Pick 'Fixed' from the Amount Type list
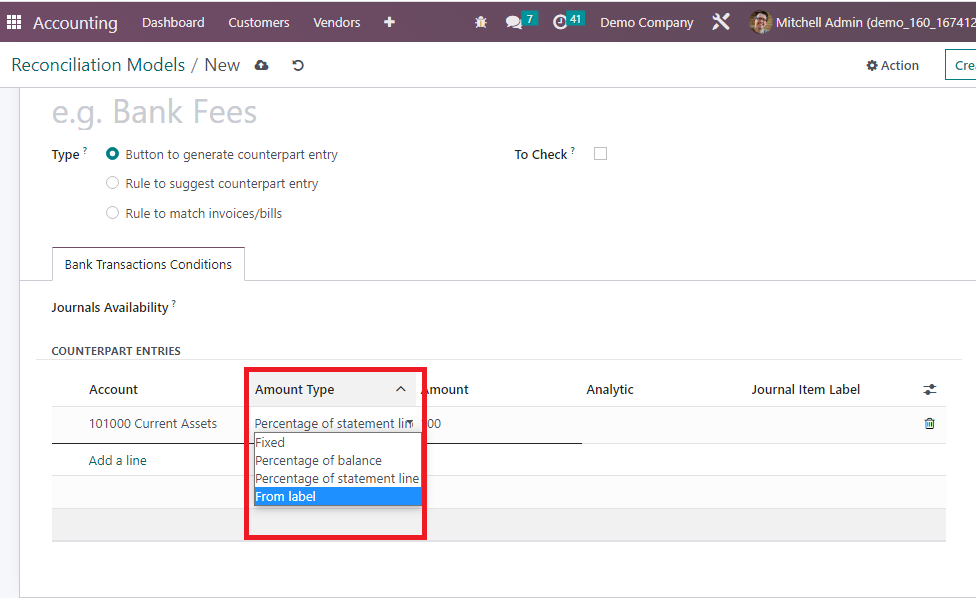 point(270,443)
